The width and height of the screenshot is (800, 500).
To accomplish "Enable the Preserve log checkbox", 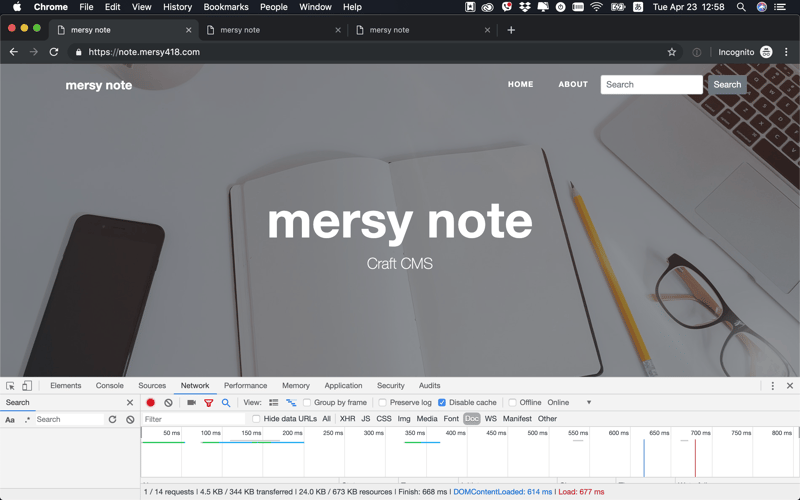I will point(383,403).
